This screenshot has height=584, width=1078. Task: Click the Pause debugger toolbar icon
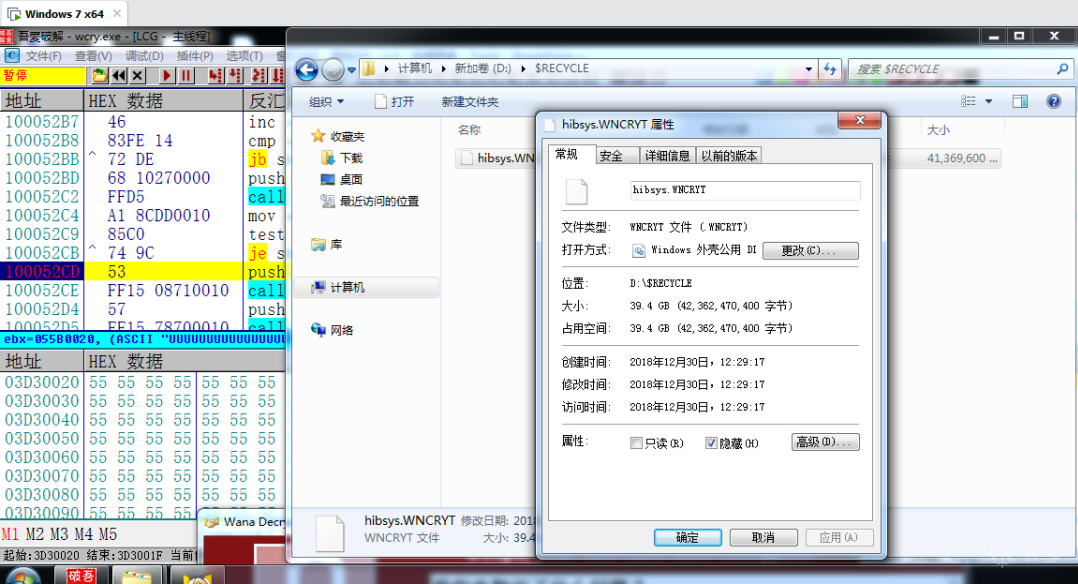click(186, 76)
